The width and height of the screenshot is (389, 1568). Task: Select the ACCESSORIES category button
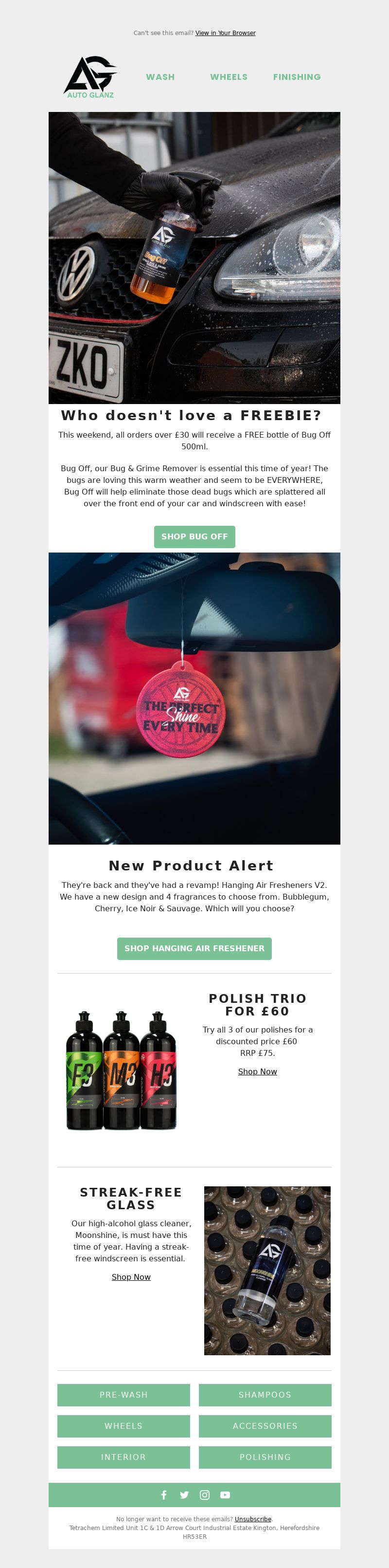(x=265, y=1425)
